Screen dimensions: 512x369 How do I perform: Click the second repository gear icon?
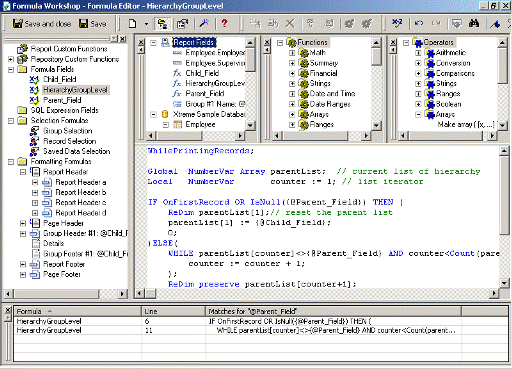tap(367, 24)
